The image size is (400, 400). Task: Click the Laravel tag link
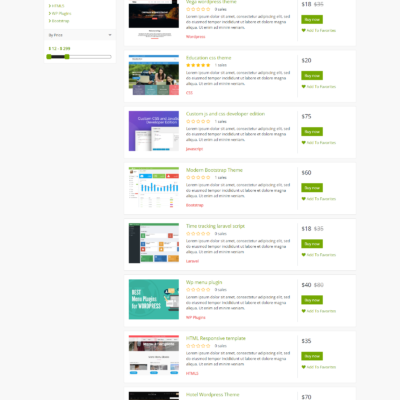[192, 261]
